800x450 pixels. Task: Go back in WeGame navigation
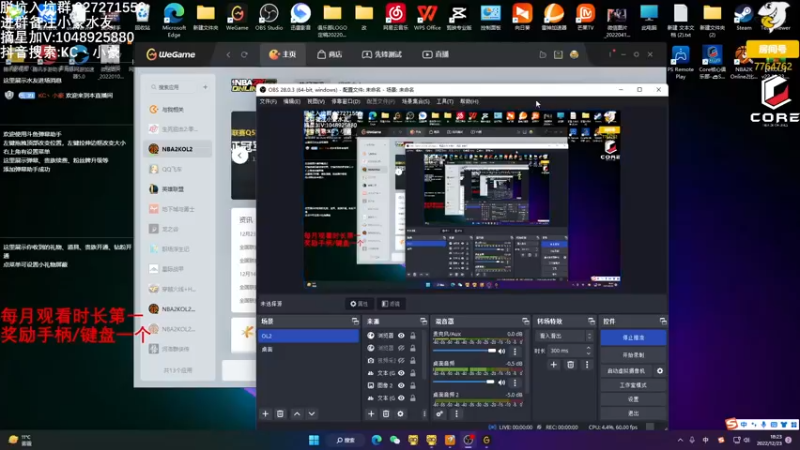click(229, 55)
